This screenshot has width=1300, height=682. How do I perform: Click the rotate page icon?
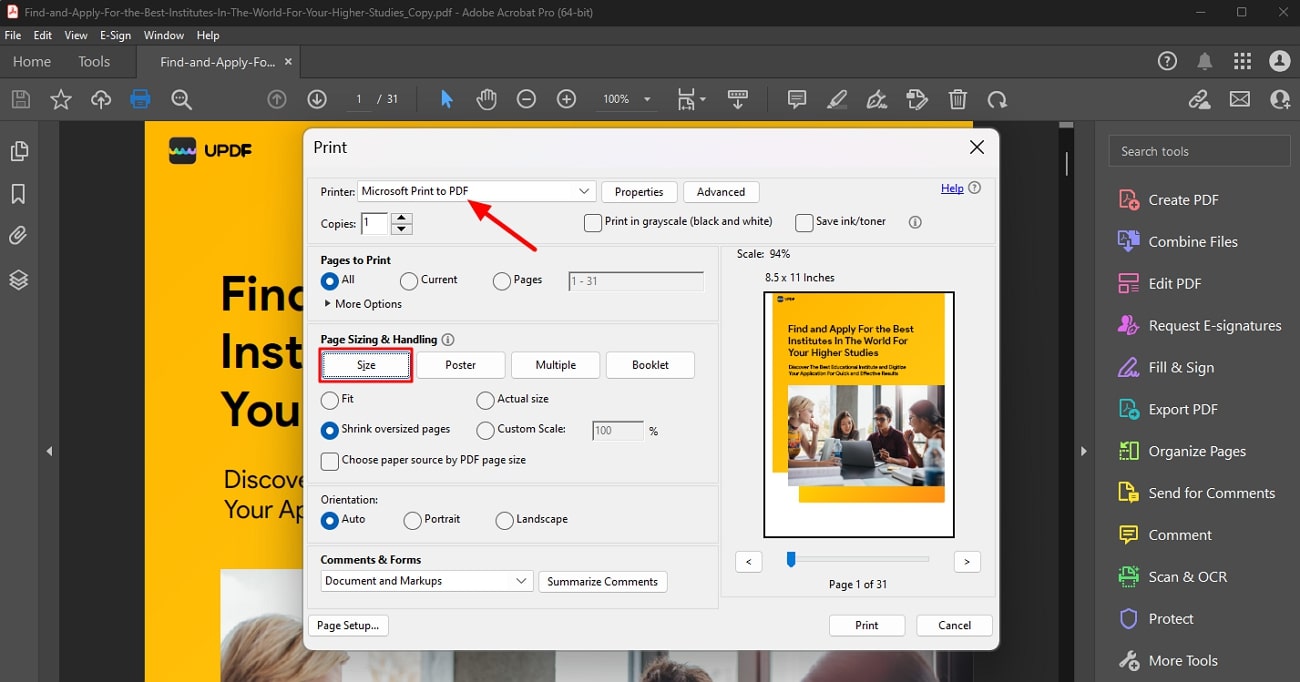(997, 99)
